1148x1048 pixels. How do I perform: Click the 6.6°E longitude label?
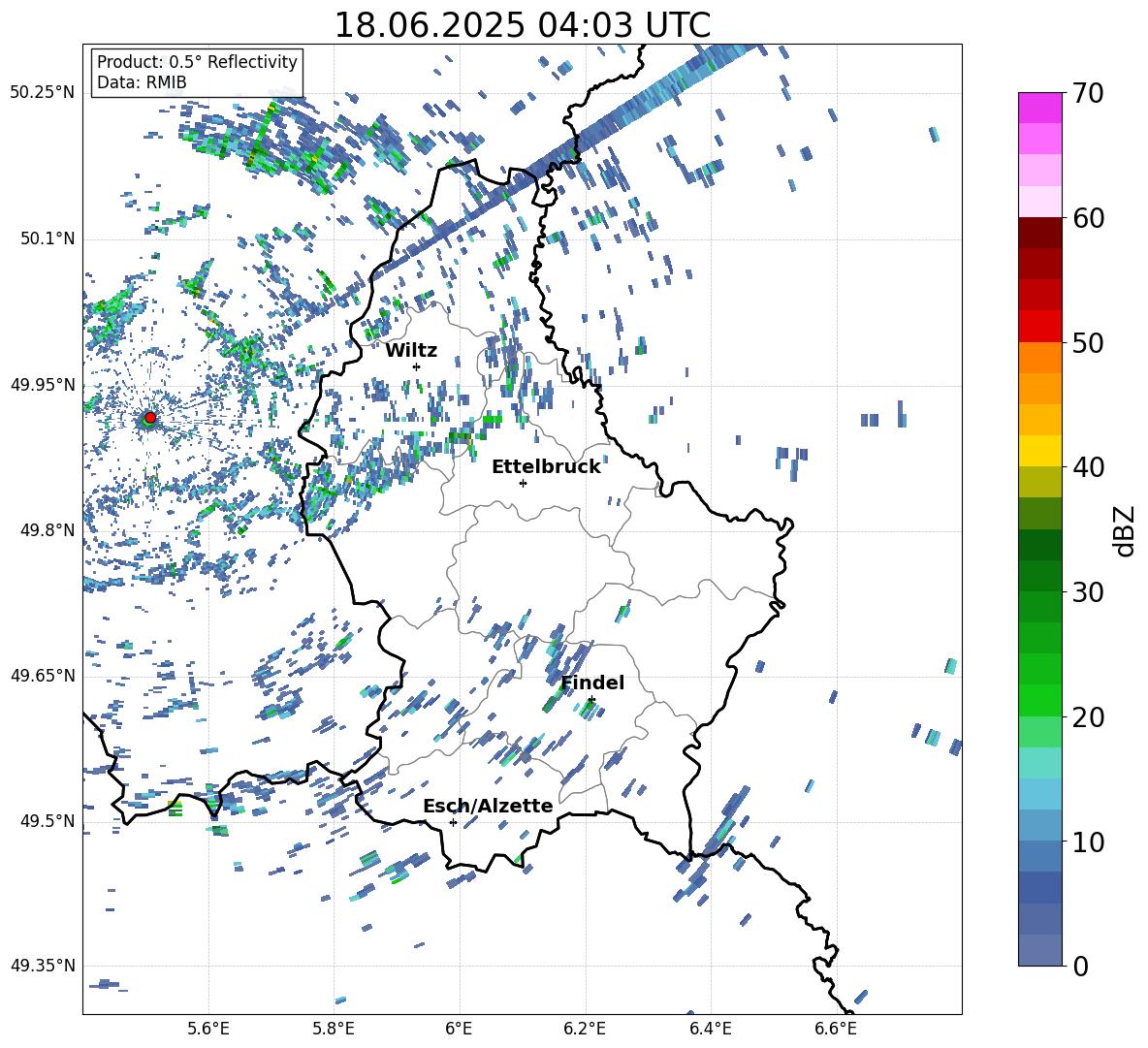point(836,1029)
